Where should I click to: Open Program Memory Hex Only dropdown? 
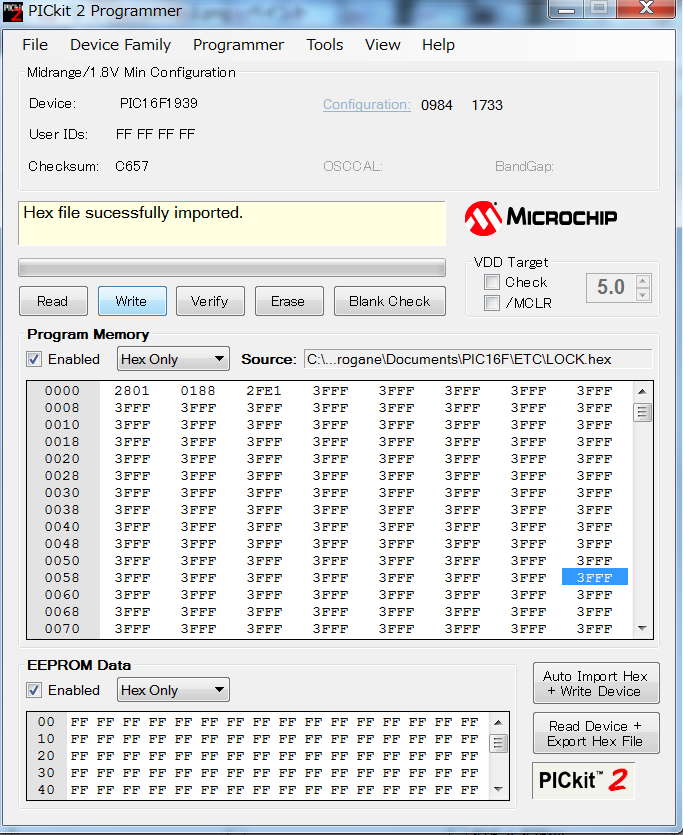pos(174,359)
